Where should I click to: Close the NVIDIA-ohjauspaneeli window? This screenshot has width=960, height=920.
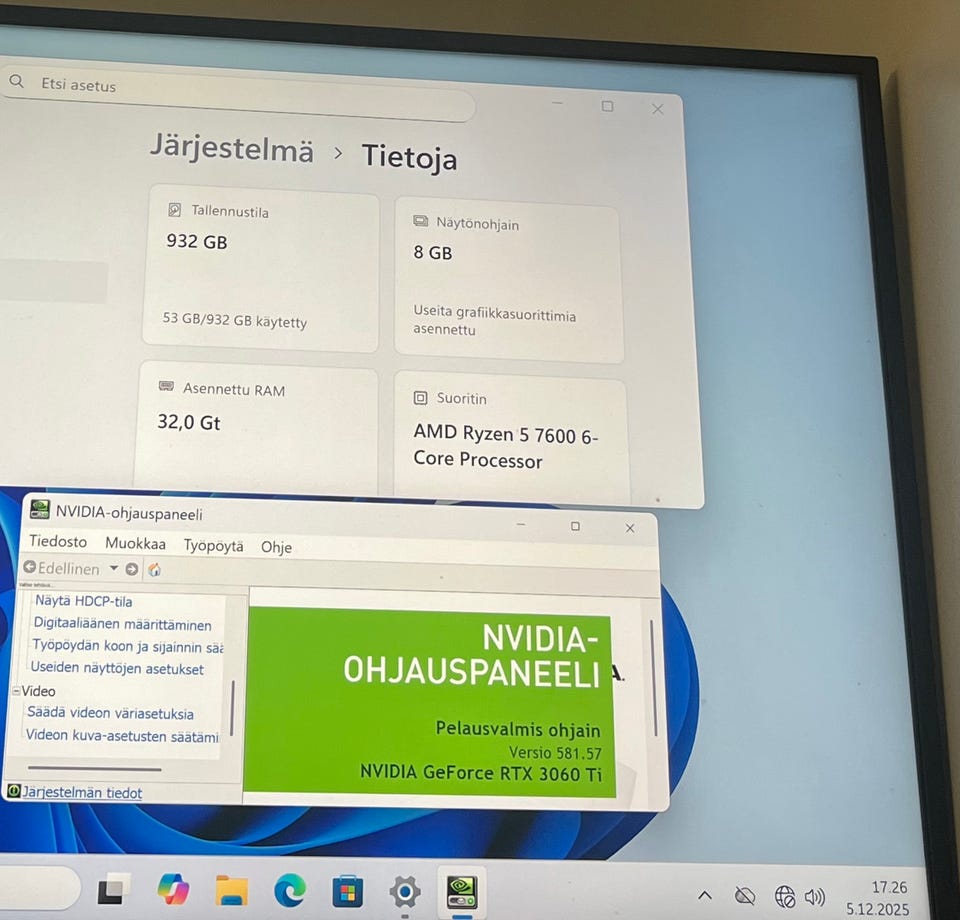coord(630,528)
